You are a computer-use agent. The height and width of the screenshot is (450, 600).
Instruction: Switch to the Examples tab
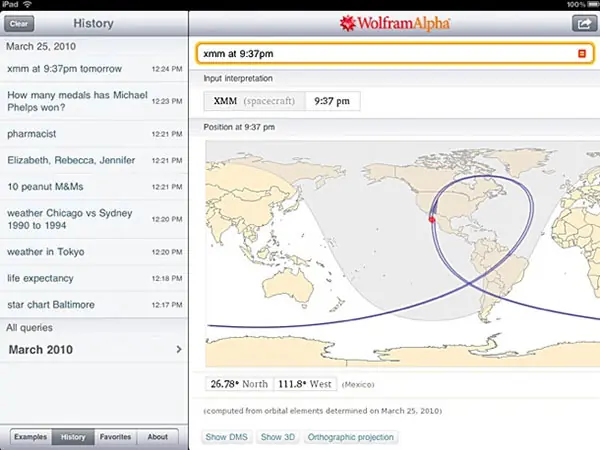click(x=31, y=437)
